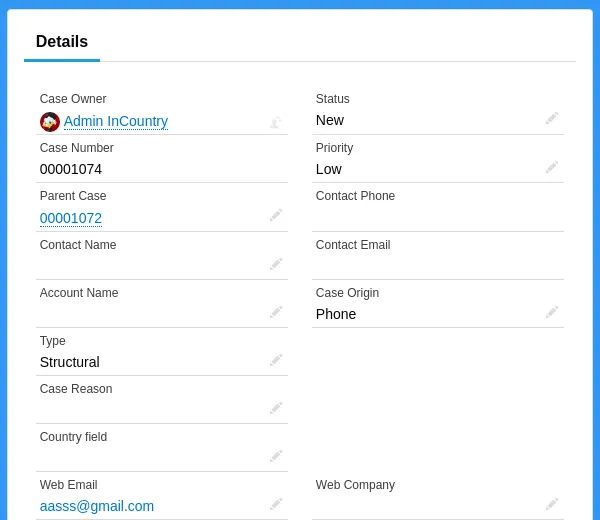This screenshot has width=600, height=520.
Task: Open the Details tab
Action: (62, 42)
